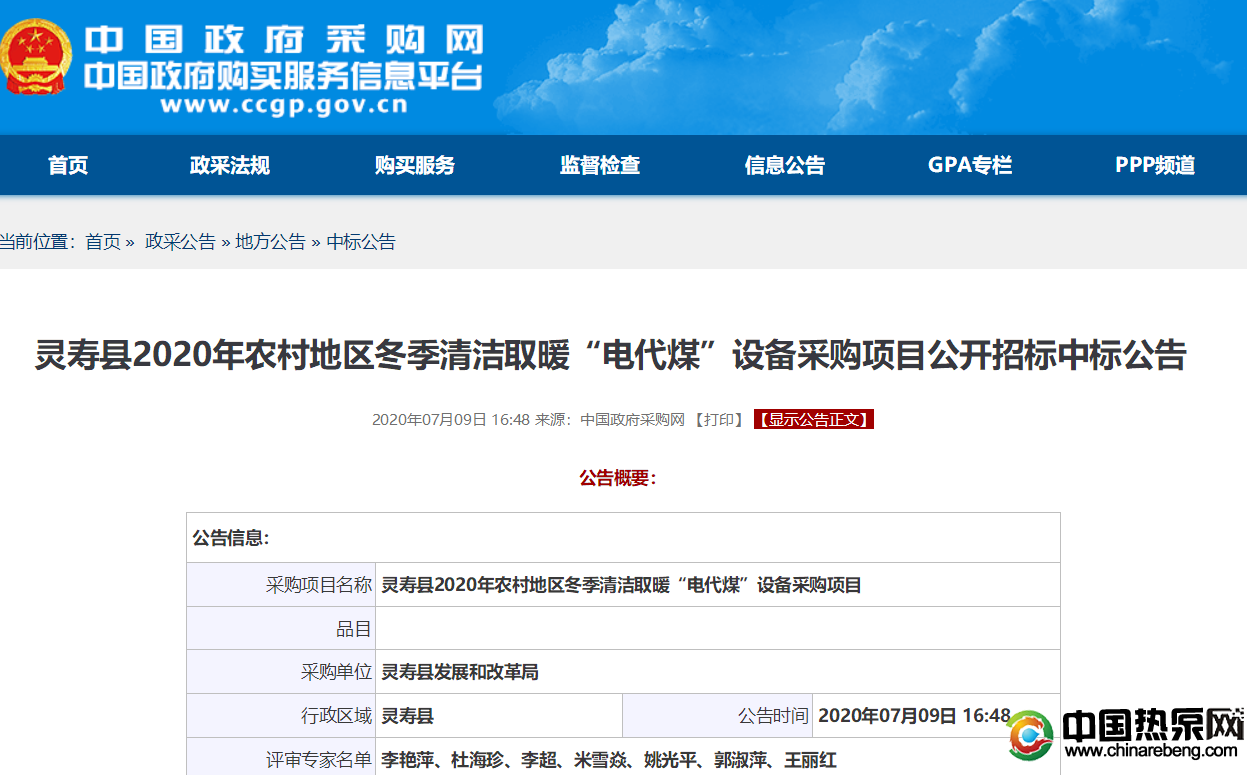The image size is (1247, 775).
Task: Click the 评审专家名单 label cell
Action: coord(281,757)
